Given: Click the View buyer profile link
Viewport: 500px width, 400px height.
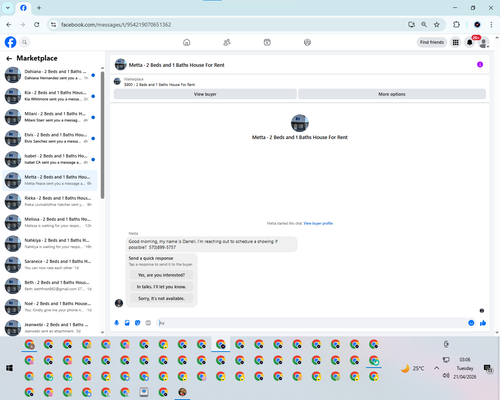Looking at the screenshot, I should (318, 223).
